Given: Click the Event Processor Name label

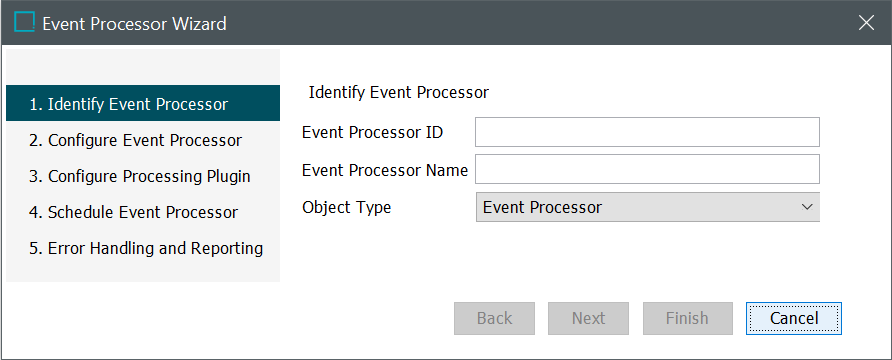Looking at the screenshot, I should click(x=385, y=169).
